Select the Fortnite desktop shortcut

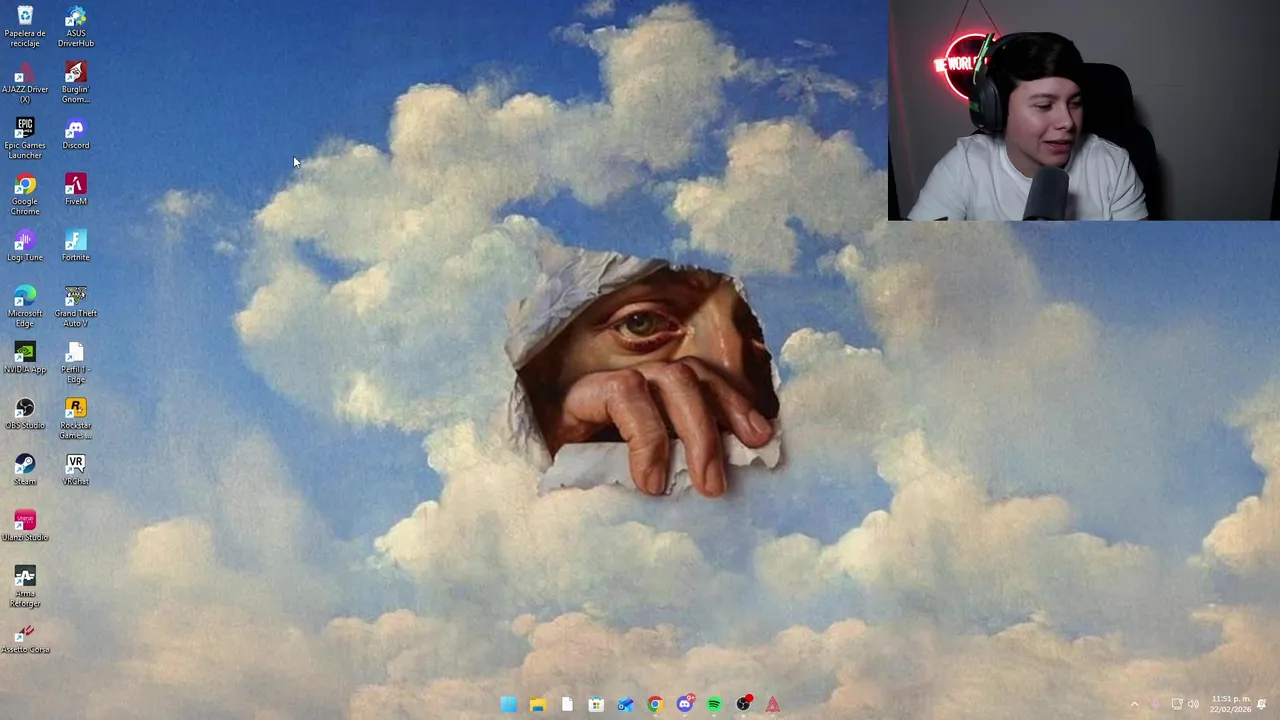75,247
